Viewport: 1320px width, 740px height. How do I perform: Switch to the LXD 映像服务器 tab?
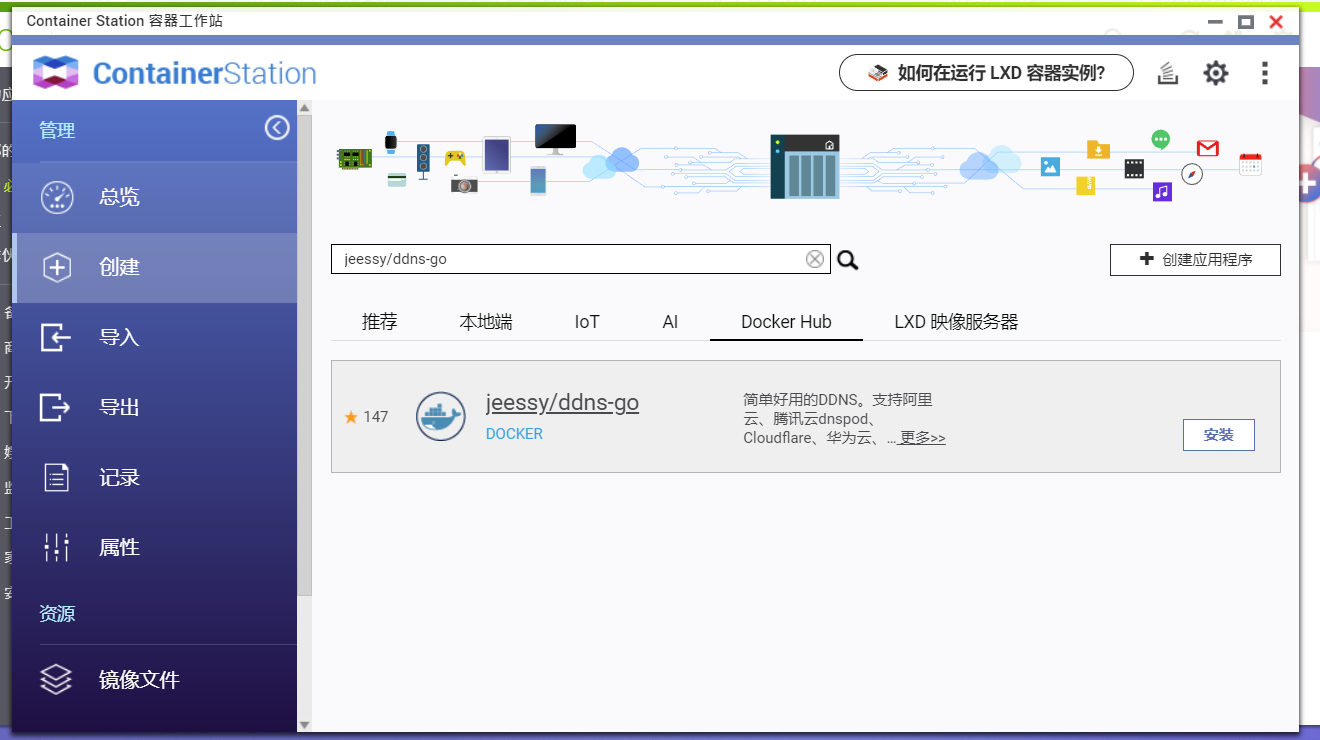(956, 322)
